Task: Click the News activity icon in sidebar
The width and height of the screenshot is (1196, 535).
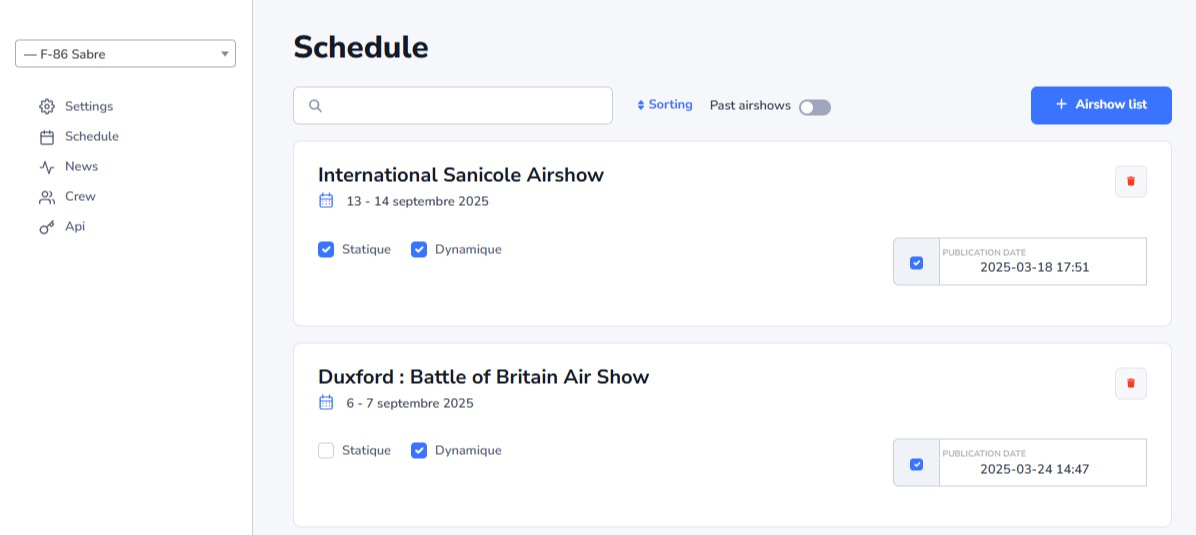Action: pyautogui.click(x=47, y=167)
